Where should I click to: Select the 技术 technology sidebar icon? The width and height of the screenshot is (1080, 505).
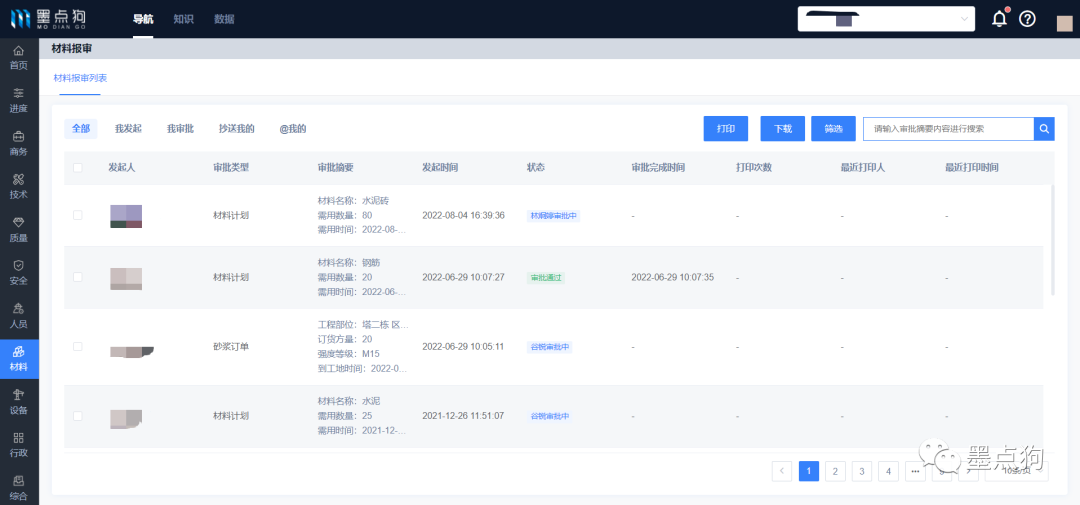tap(19, 186)
